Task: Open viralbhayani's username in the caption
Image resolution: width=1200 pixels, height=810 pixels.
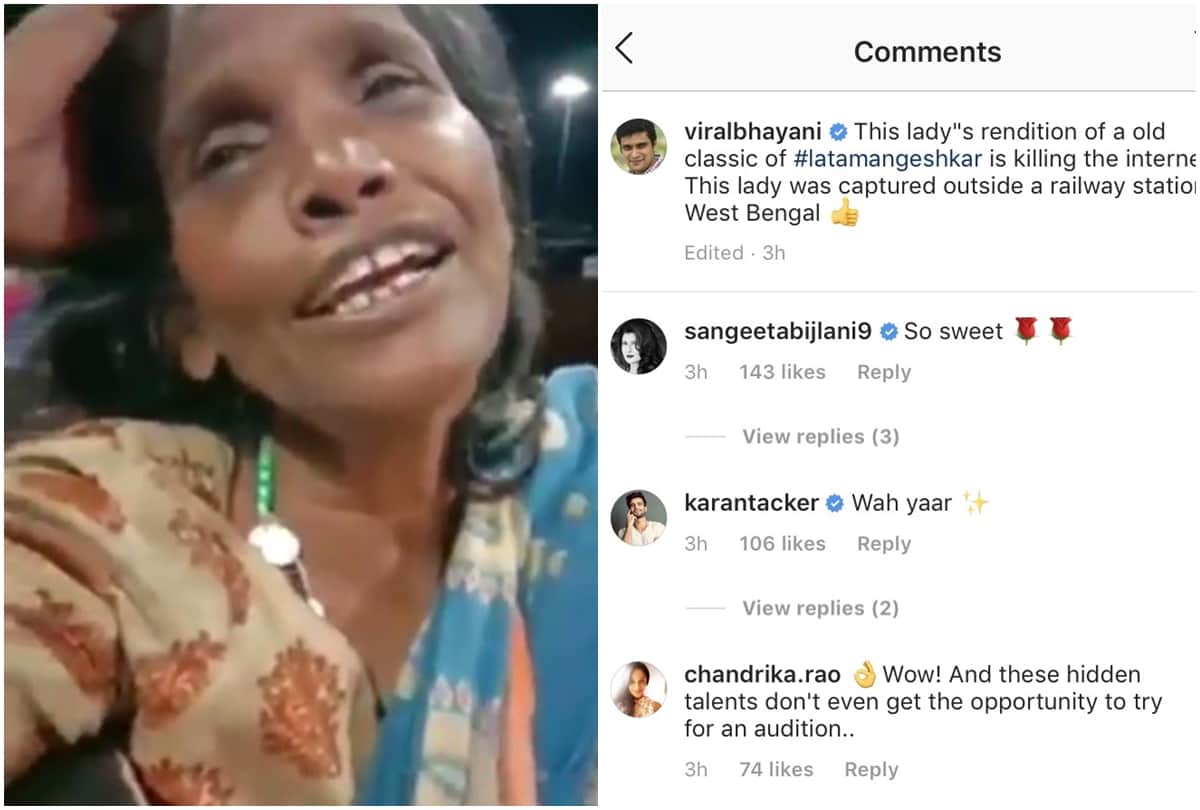Action: point(752,131)
